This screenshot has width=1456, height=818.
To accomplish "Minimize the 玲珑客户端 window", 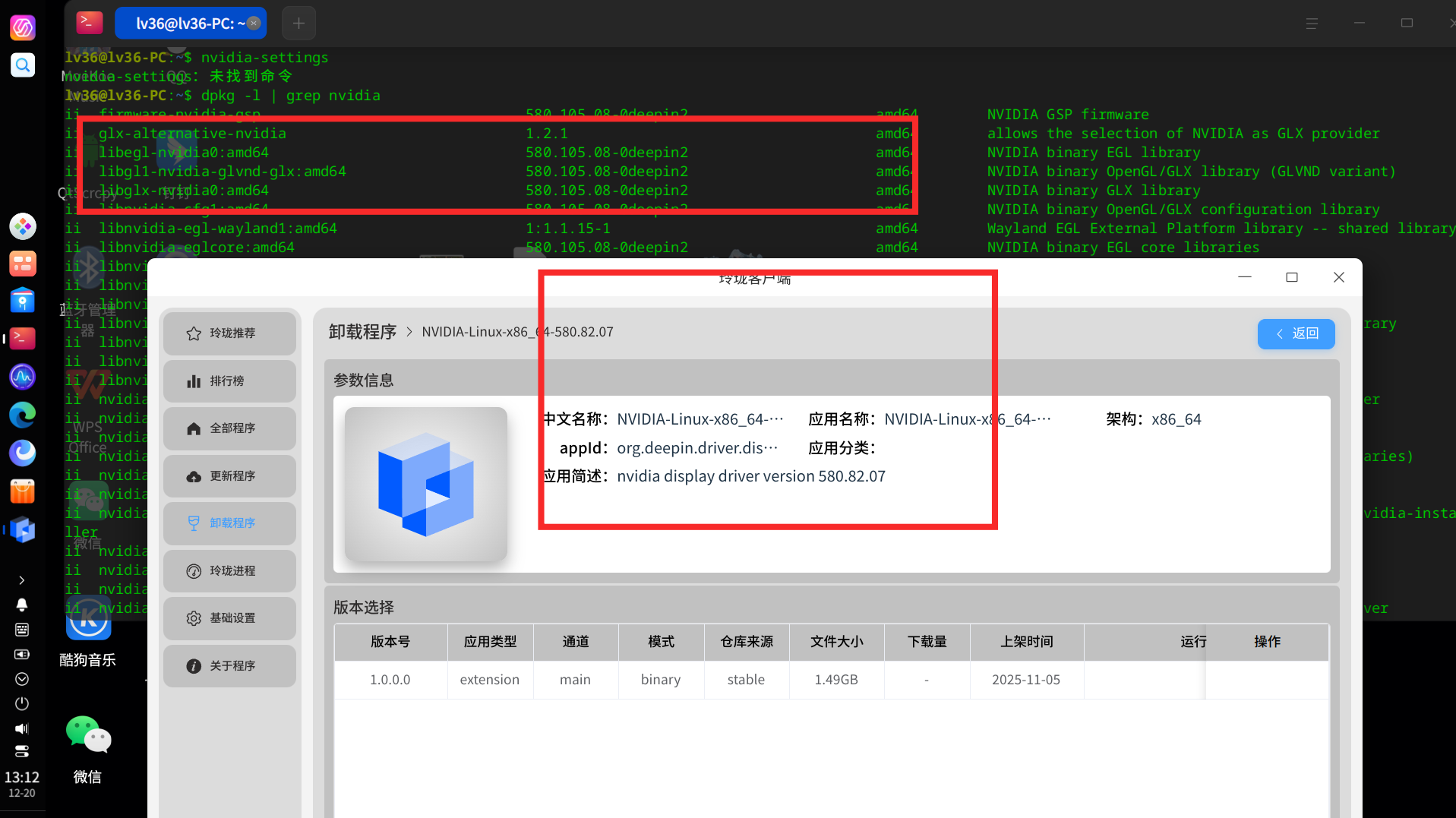I will click(1245, 277).
